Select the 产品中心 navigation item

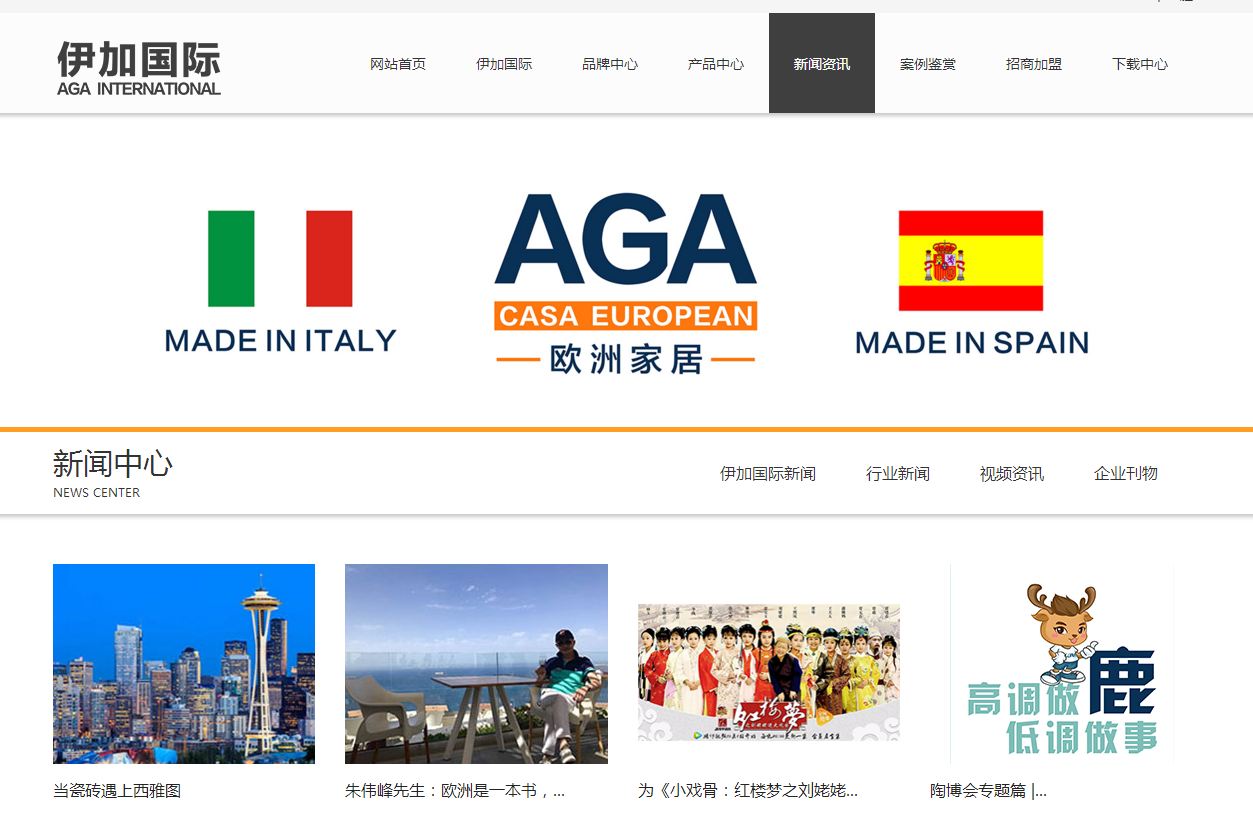point(716,64)
